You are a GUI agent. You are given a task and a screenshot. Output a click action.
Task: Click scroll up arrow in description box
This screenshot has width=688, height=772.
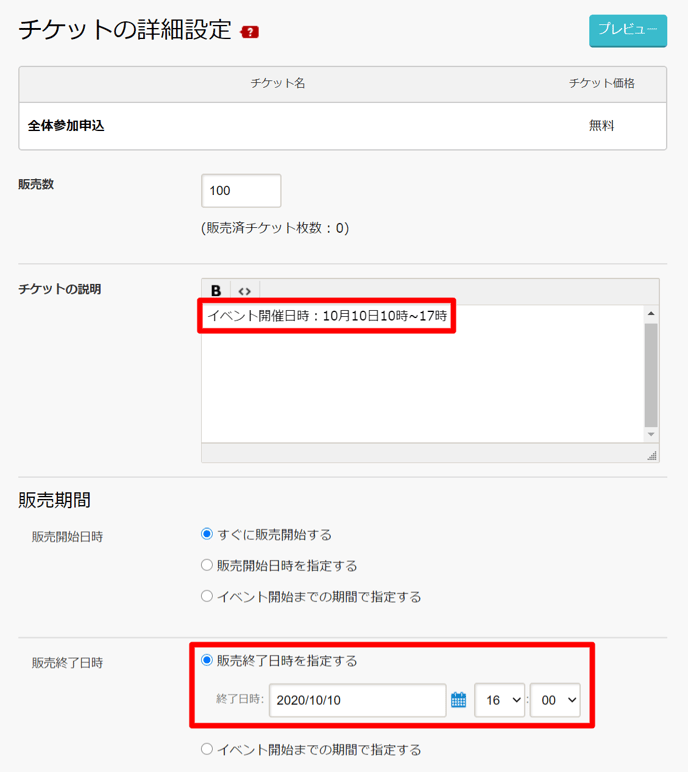coord(652,314)
